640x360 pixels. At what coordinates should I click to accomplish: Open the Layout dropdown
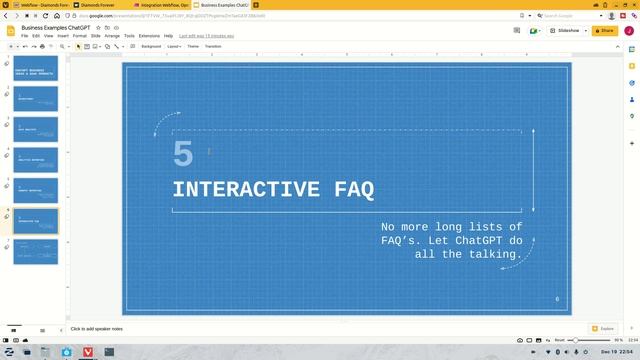[x=174, y=47]
